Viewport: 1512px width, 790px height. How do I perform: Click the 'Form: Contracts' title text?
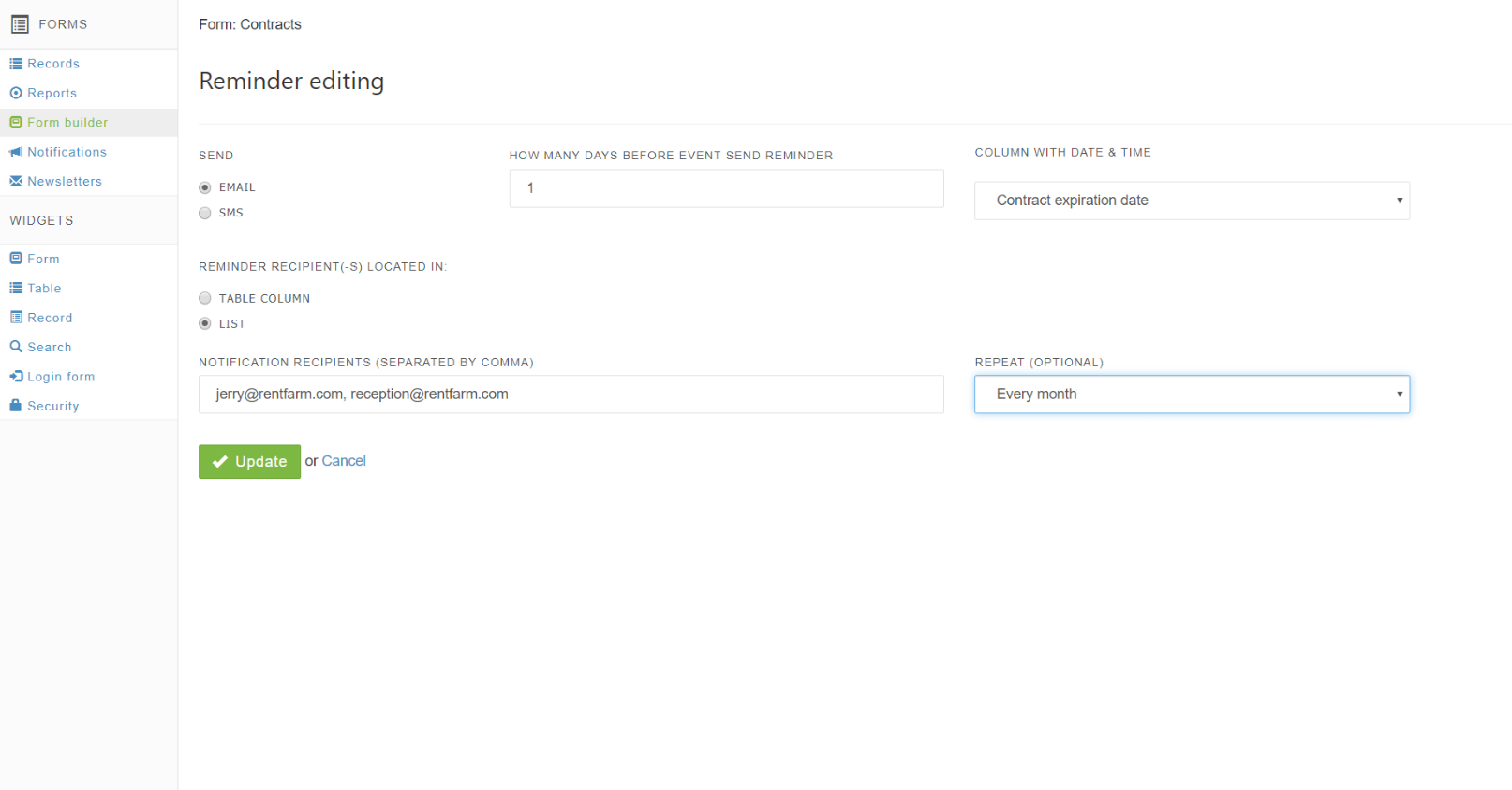250,24
